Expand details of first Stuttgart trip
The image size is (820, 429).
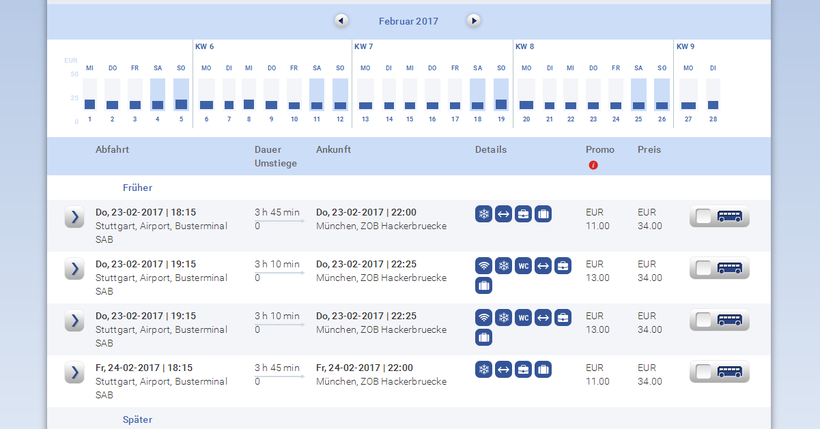74,217
